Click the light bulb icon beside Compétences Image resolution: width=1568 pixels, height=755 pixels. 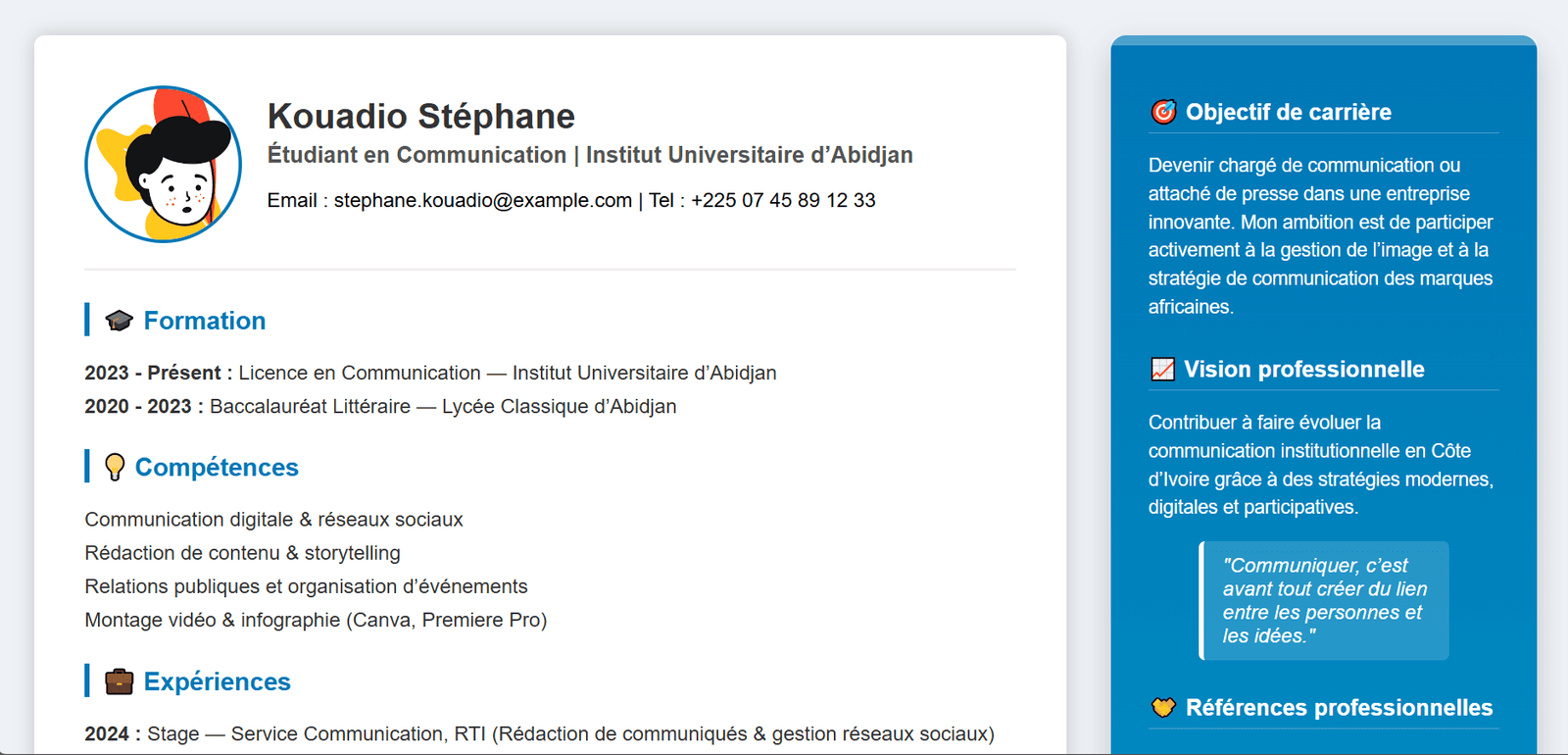pos(115,468)
